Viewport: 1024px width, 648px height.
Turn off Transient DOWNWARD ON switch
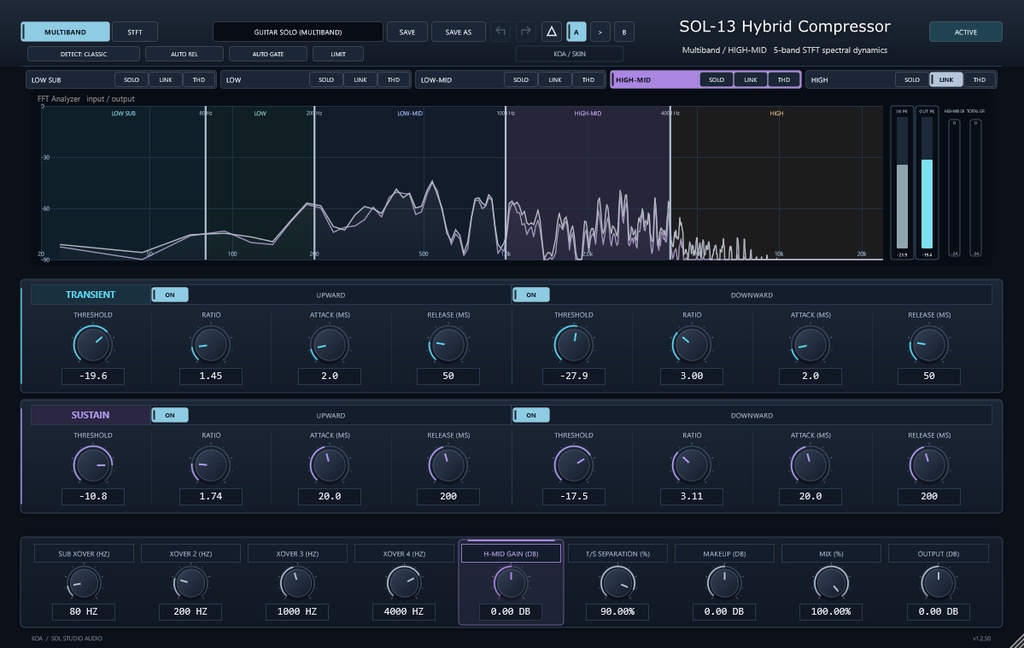pyautogui.click(x=531, y=295)
